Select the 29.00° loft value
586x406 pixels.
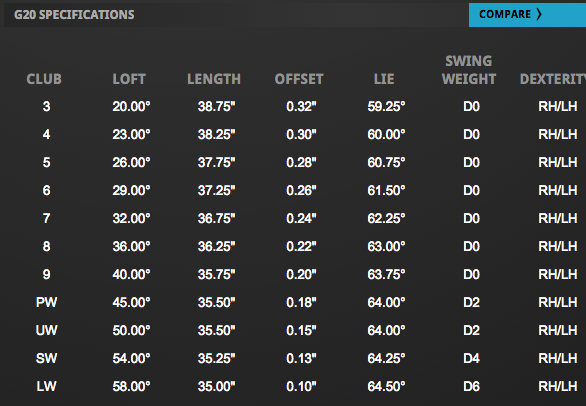131,190
